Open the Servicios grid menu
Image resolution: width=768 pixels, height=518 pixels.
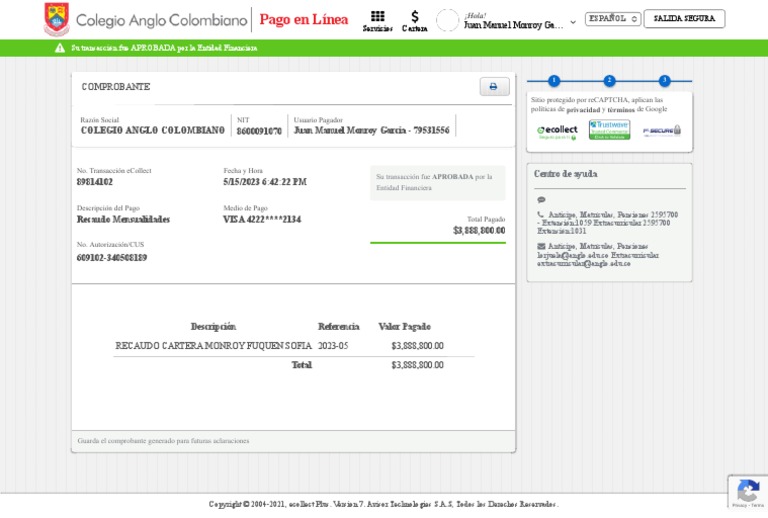[377, 17]
